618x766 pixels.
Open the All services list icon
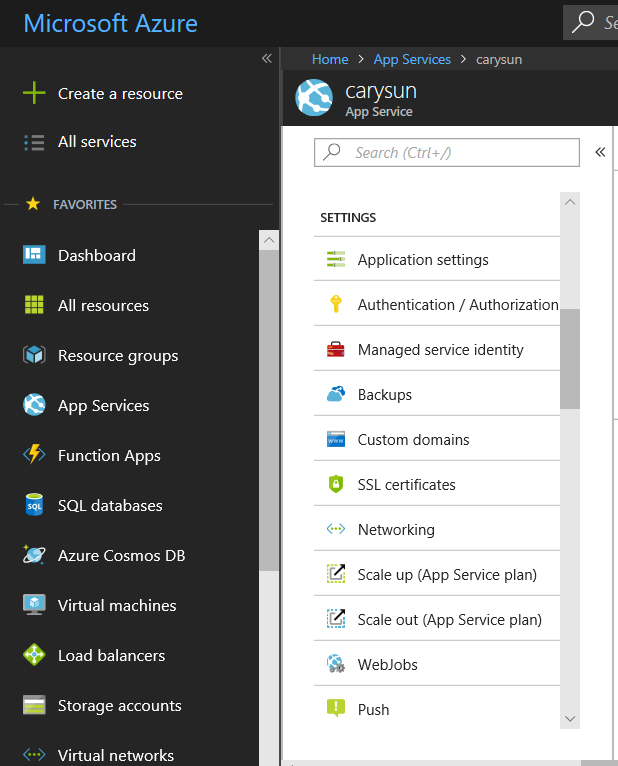(x=34, y=142)
